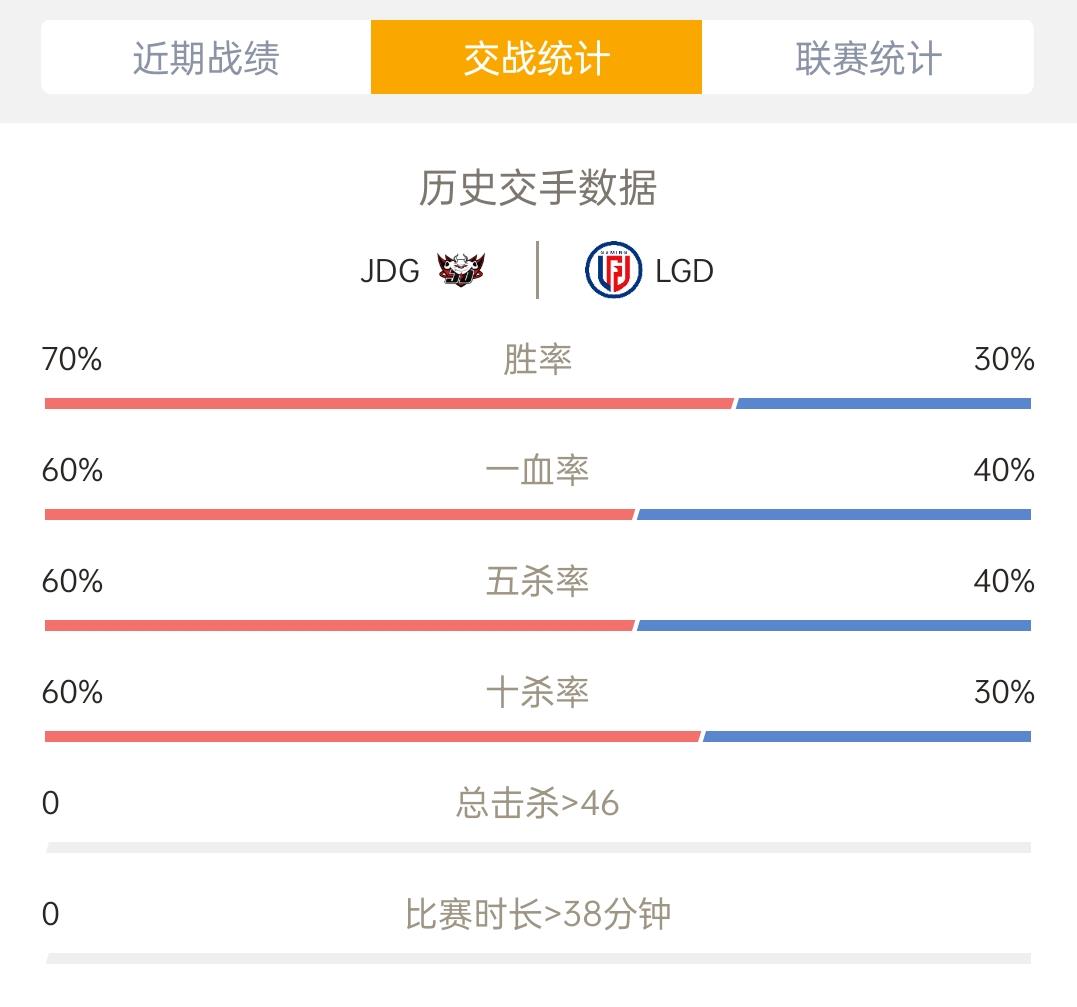The width and height of the screenshot is (1077, 1007).
Task: Select the 交战统计 tab
Action: coord(536,57)
